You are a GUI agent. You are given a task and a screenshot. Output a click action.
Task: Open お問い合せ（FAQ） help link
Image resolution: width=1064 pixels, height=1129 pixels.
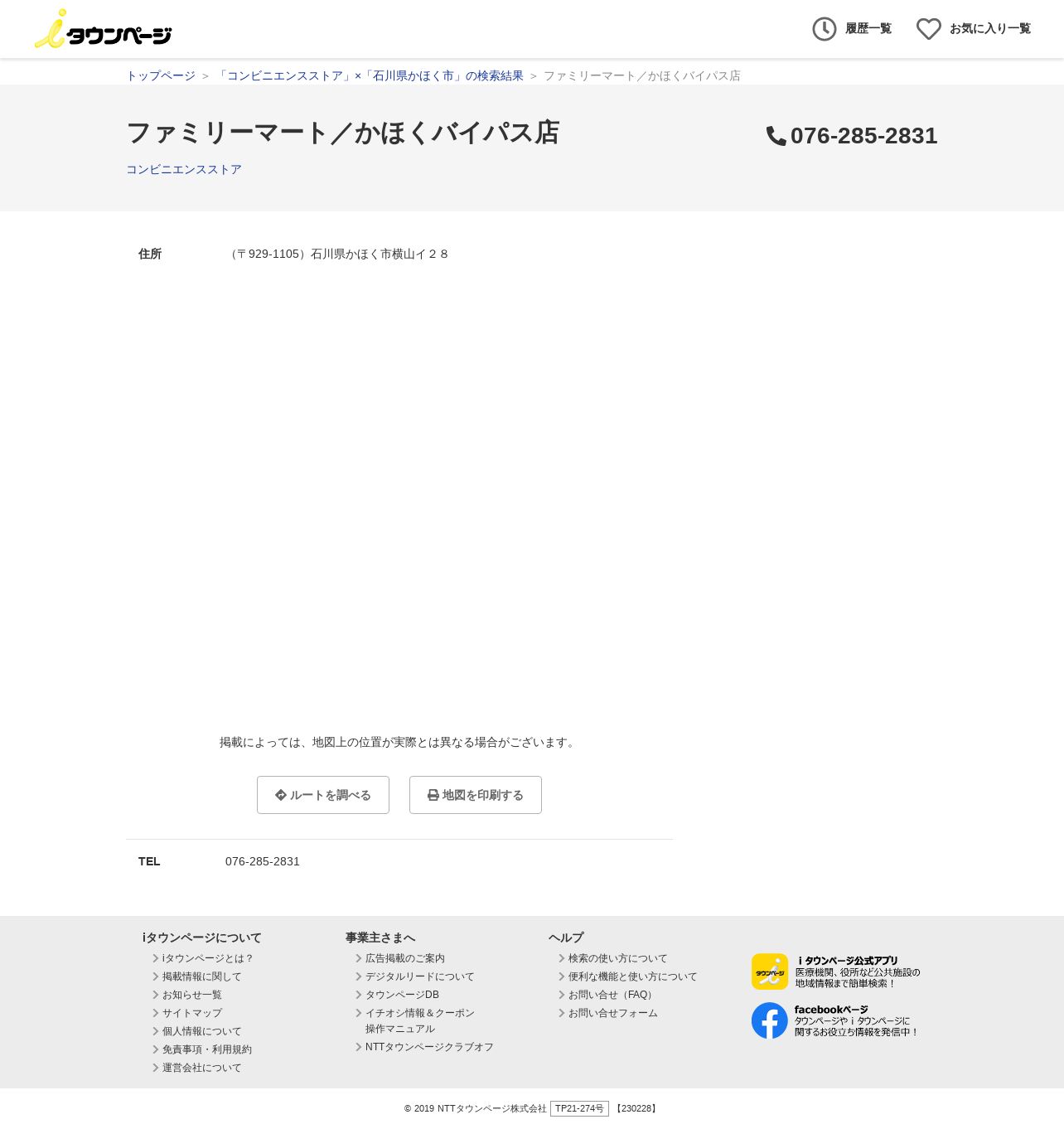click(x=612, y=995)
